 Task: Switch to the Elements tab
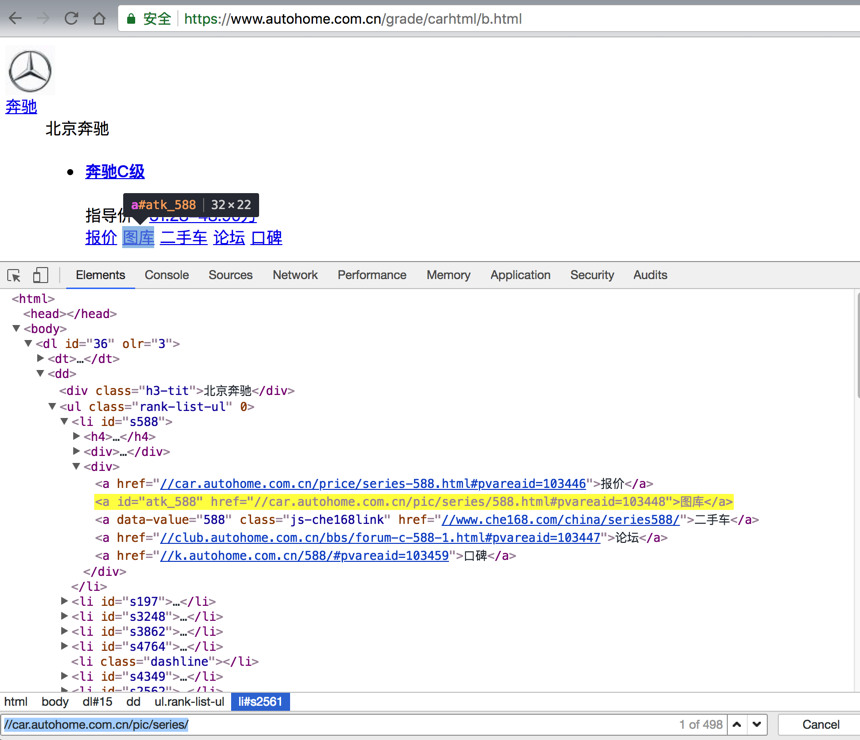pos(100,275)
